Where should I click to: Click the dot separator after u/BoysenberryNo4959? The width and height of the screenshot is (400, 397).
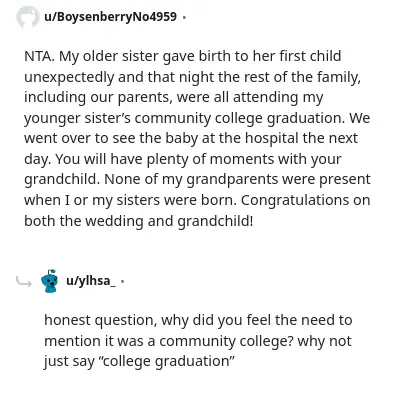click(184, 16)
